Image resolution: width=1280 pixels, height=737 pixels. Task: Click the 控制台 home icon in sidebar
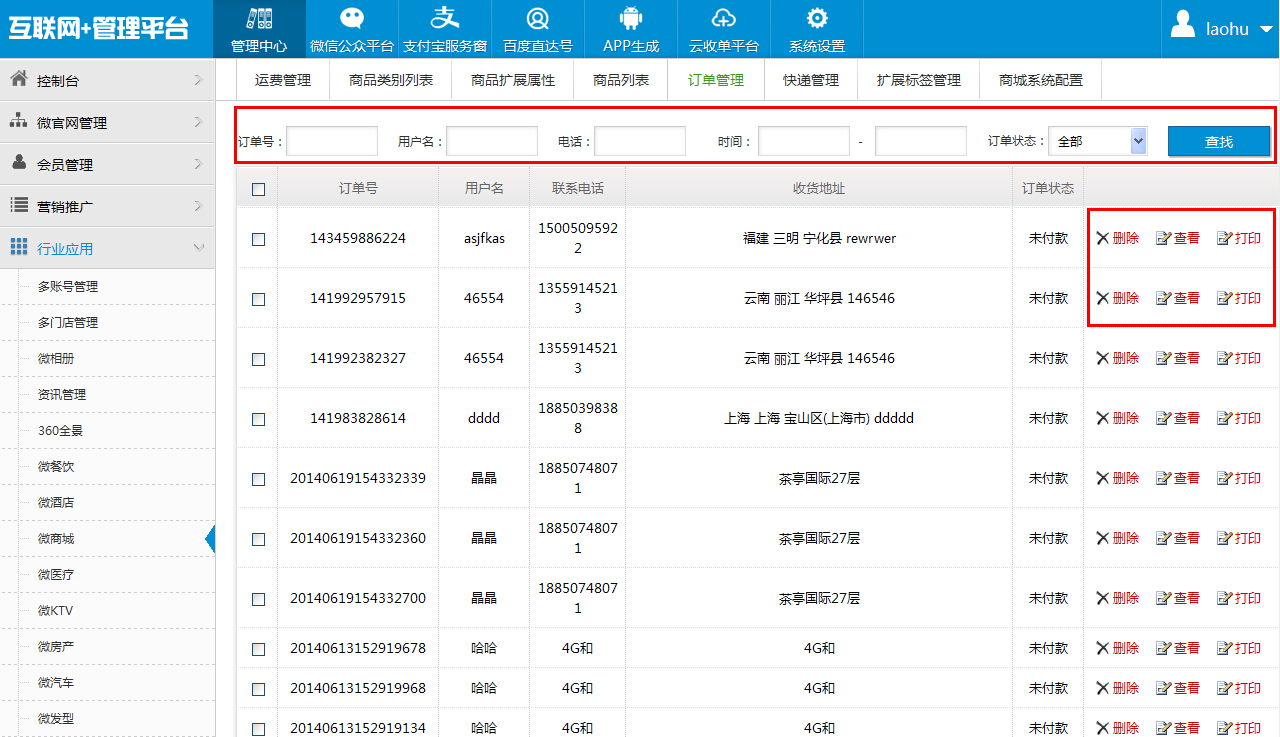18,79
